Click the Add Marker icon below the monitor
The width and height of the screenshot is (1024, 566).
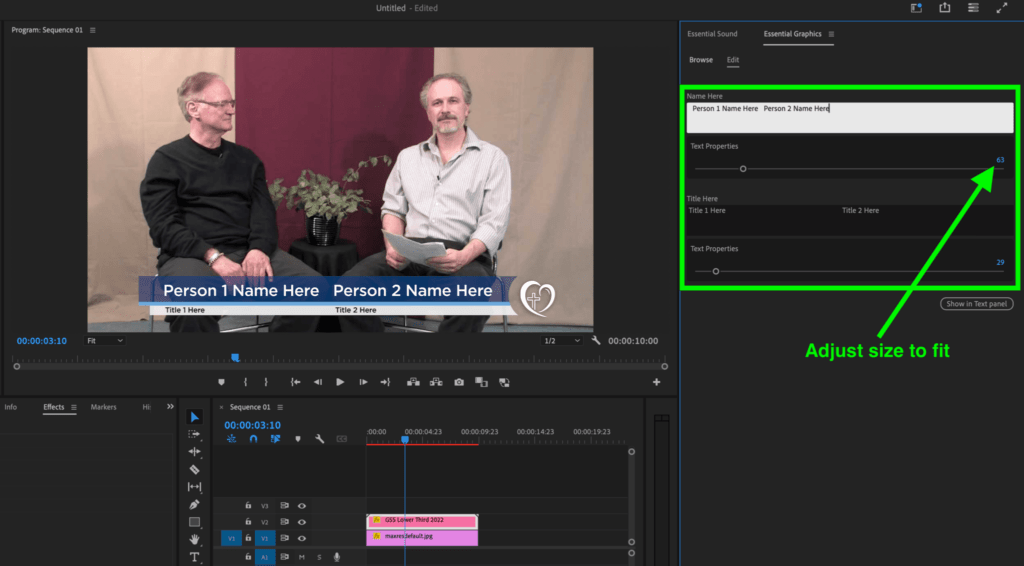tap(221, 382)
